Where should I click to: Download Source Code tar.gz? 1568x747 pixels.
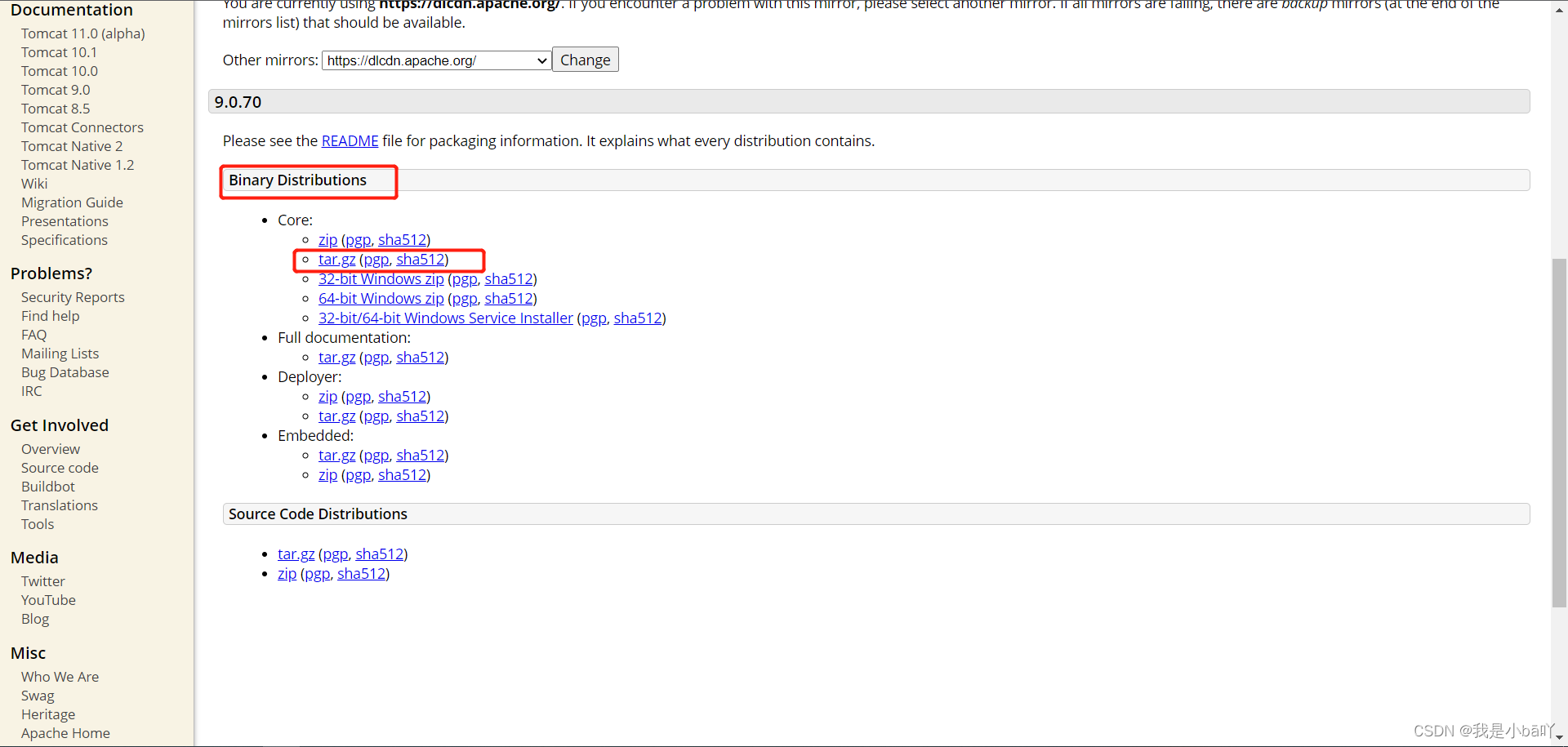pos(296,554)
